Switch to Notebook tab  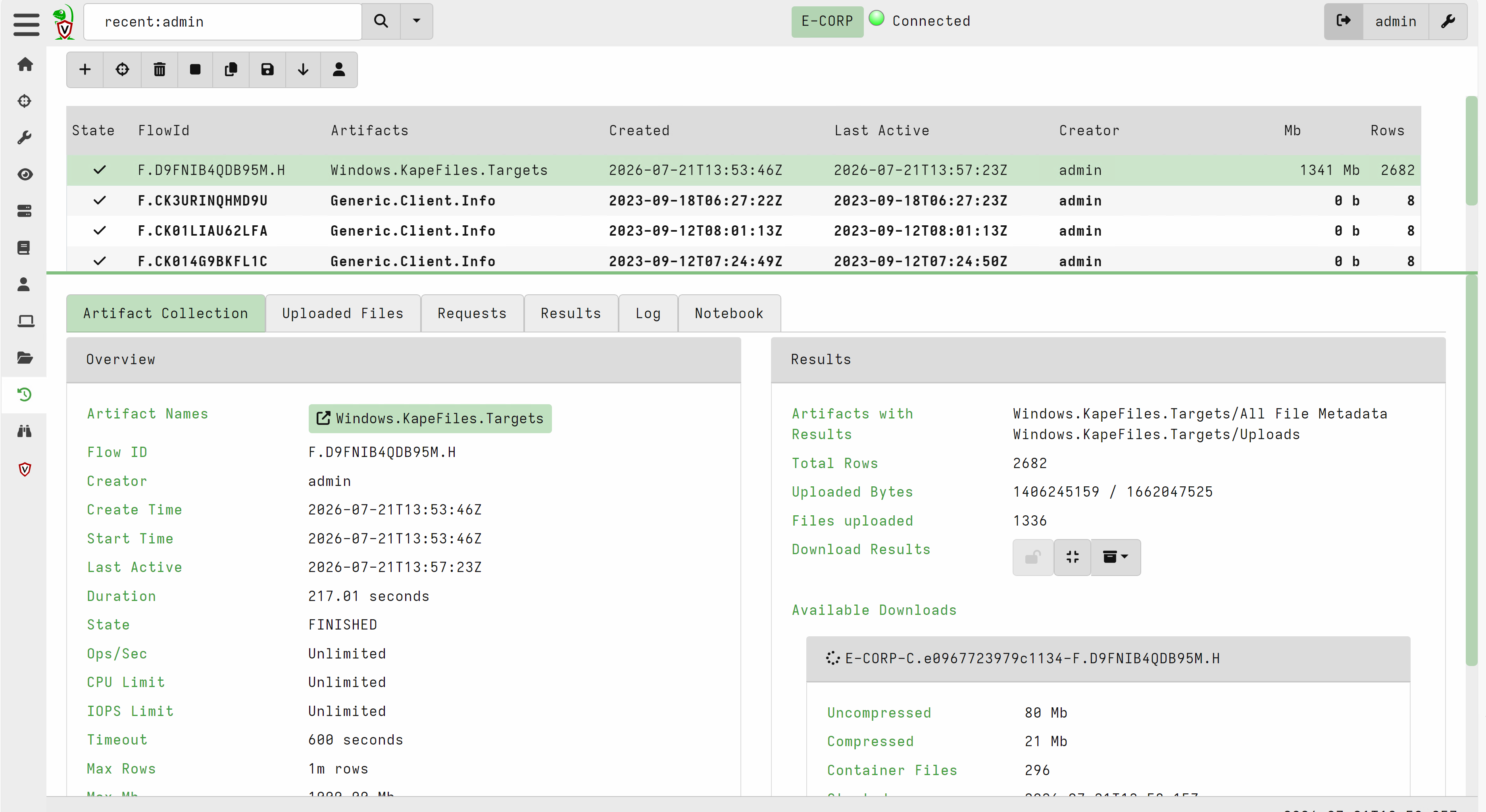pyautogui.click(x=729, y=313)
